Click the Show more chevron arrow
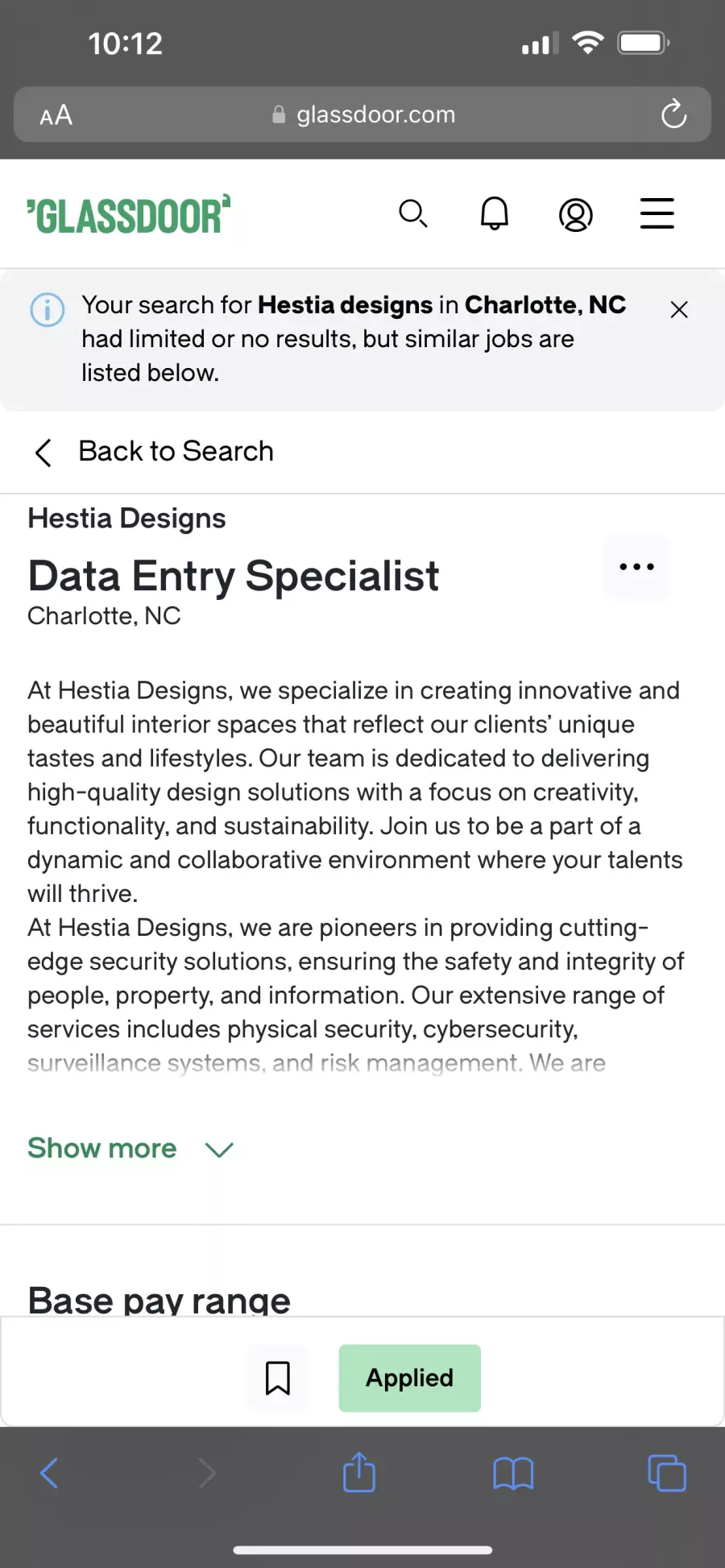 point(219,1149)
